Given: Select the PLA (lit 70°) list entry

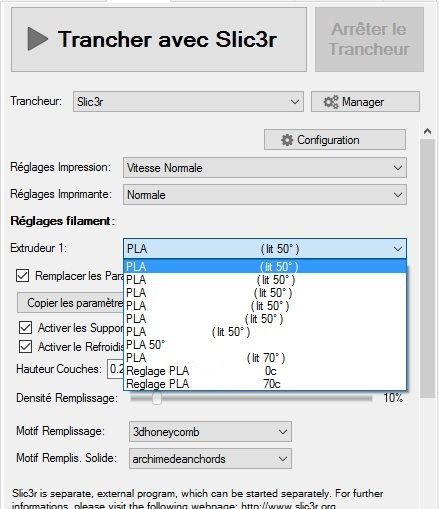Looking at the screenshot, I should [x=265, y=358].
